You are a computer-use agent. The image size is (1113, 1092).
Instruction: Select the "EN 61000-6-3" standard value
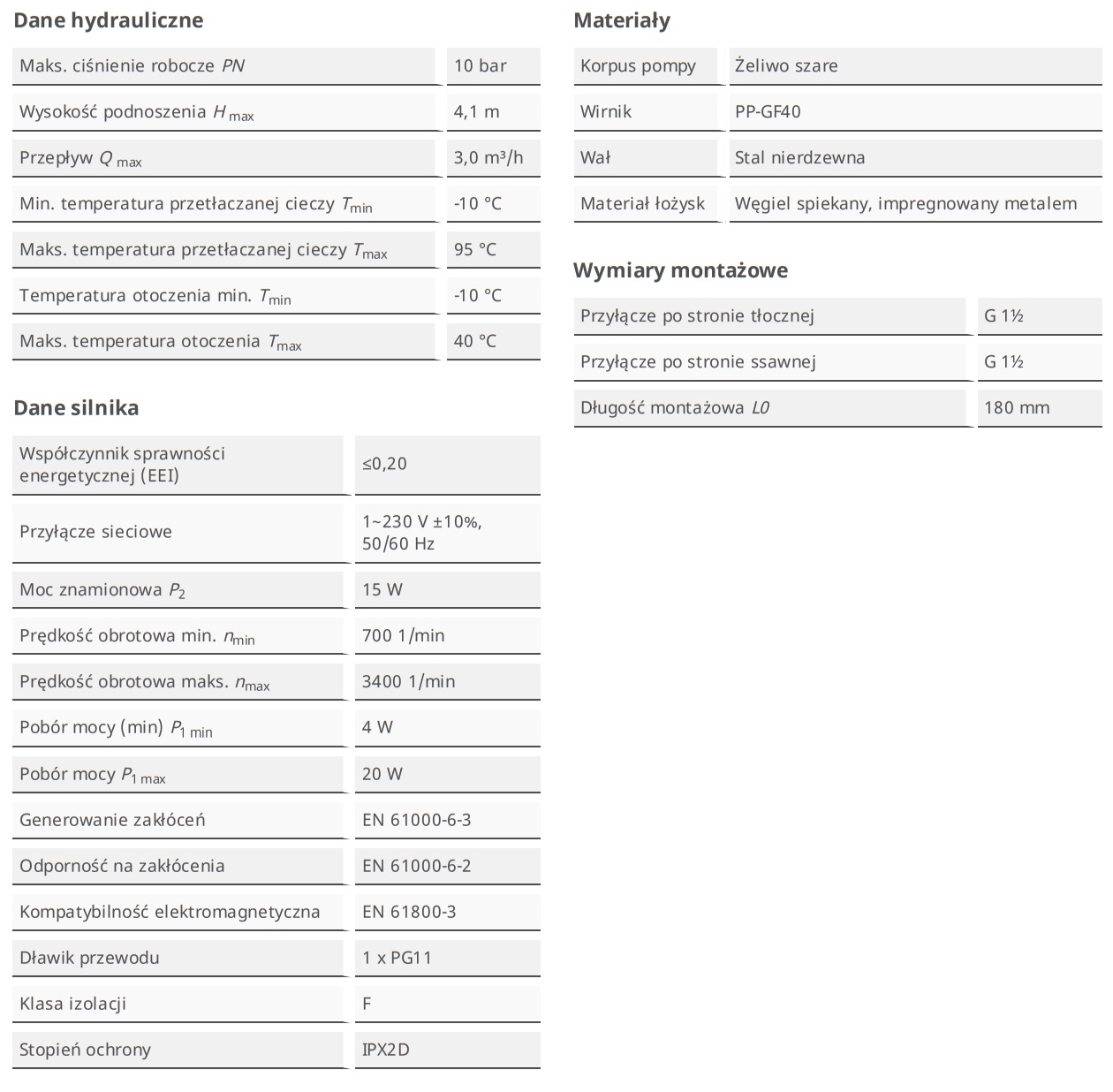point(417,819)
